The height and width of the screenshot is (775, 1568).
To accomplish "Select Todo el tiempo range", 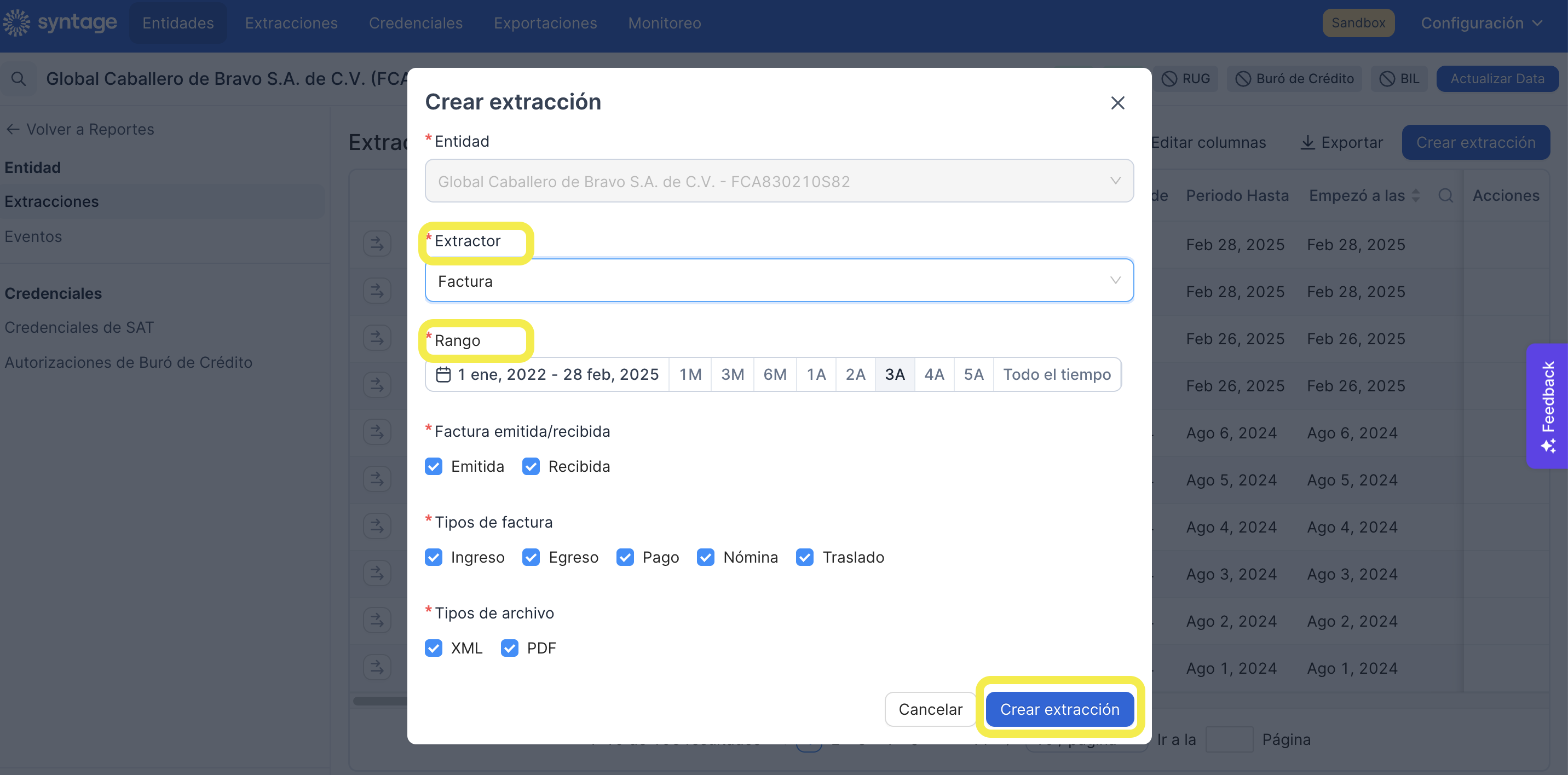I will pyautogui.click(x=1057, y=374).
